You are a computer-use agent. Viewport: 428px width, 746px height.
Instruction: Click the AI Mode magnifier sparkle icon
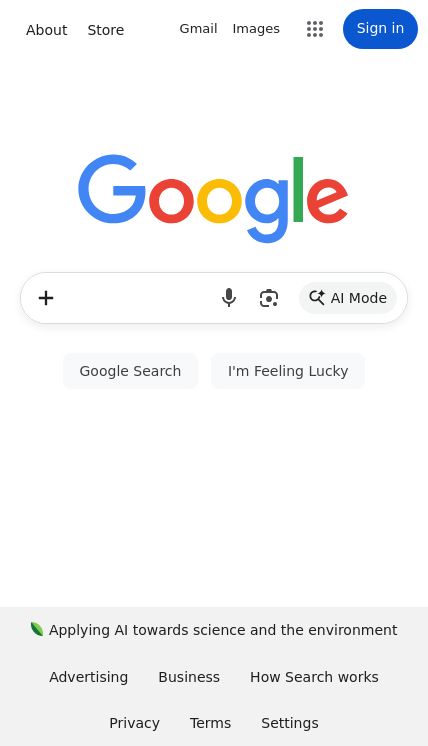[x=317, y=298]
